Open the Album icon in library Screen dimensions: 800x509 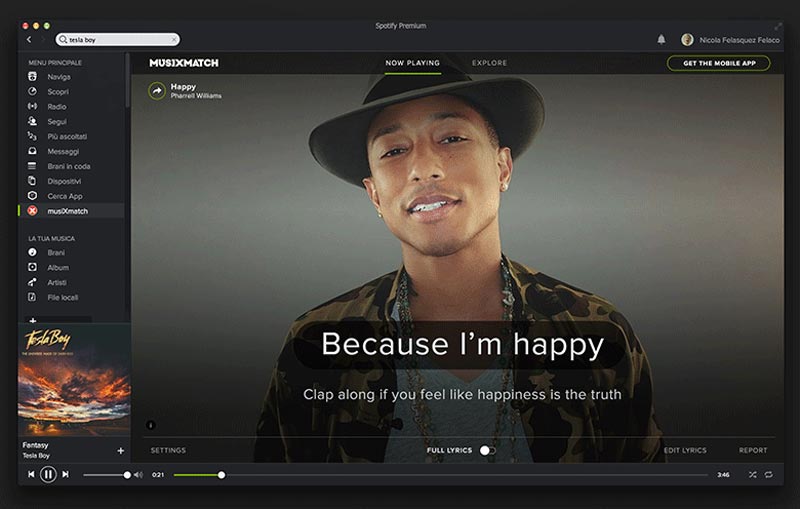pyautogui.click(x=32, y=267)
